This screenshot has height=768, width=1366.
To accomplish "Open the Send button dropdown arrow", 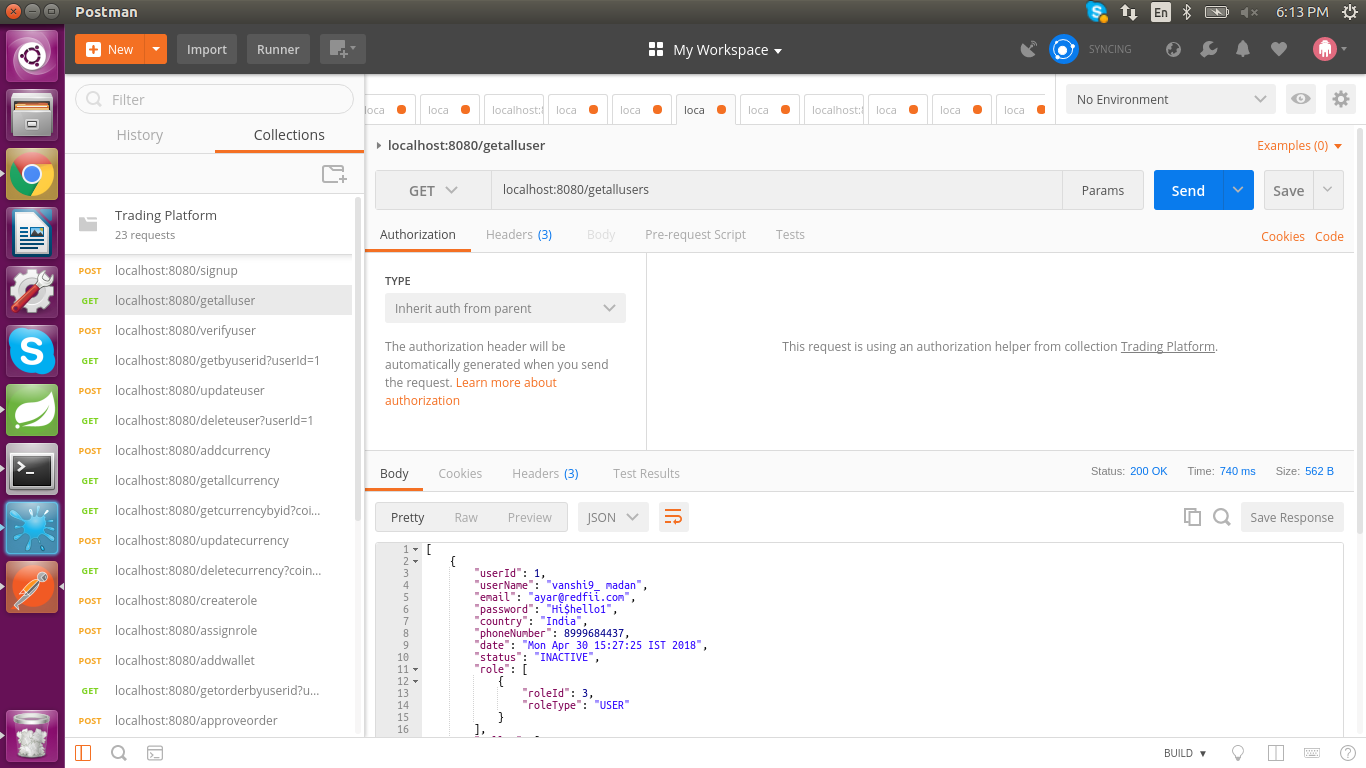I will click(1238, 190).
